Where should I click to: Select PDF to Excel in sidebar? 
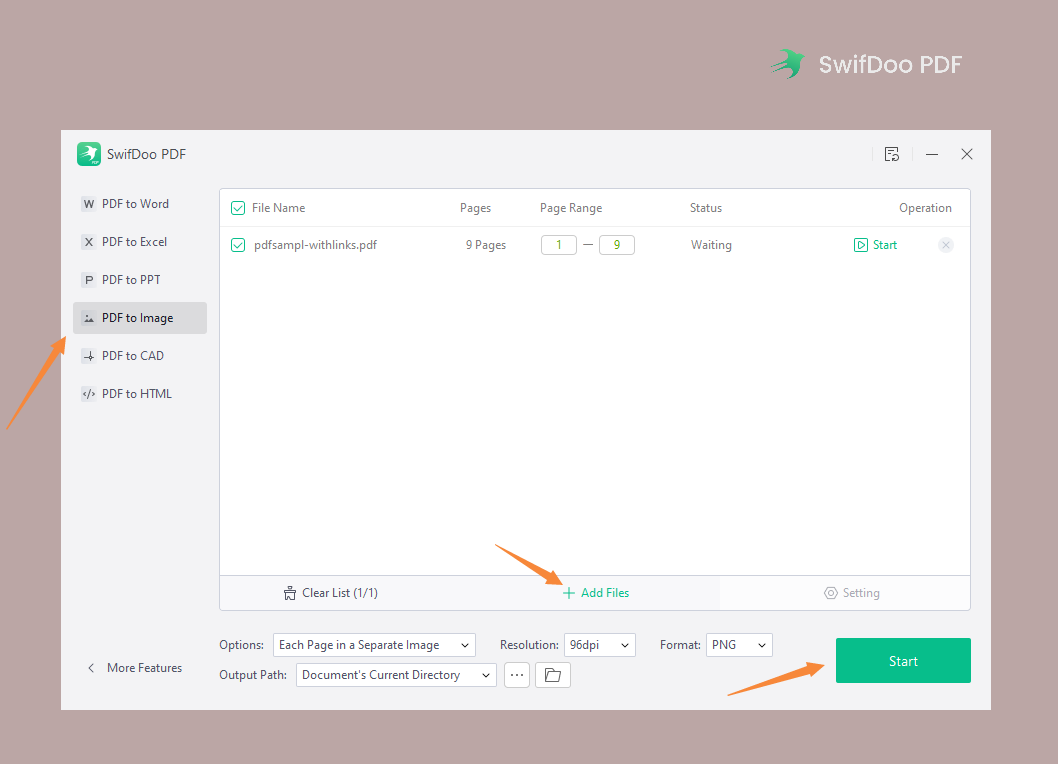[140, 242]
